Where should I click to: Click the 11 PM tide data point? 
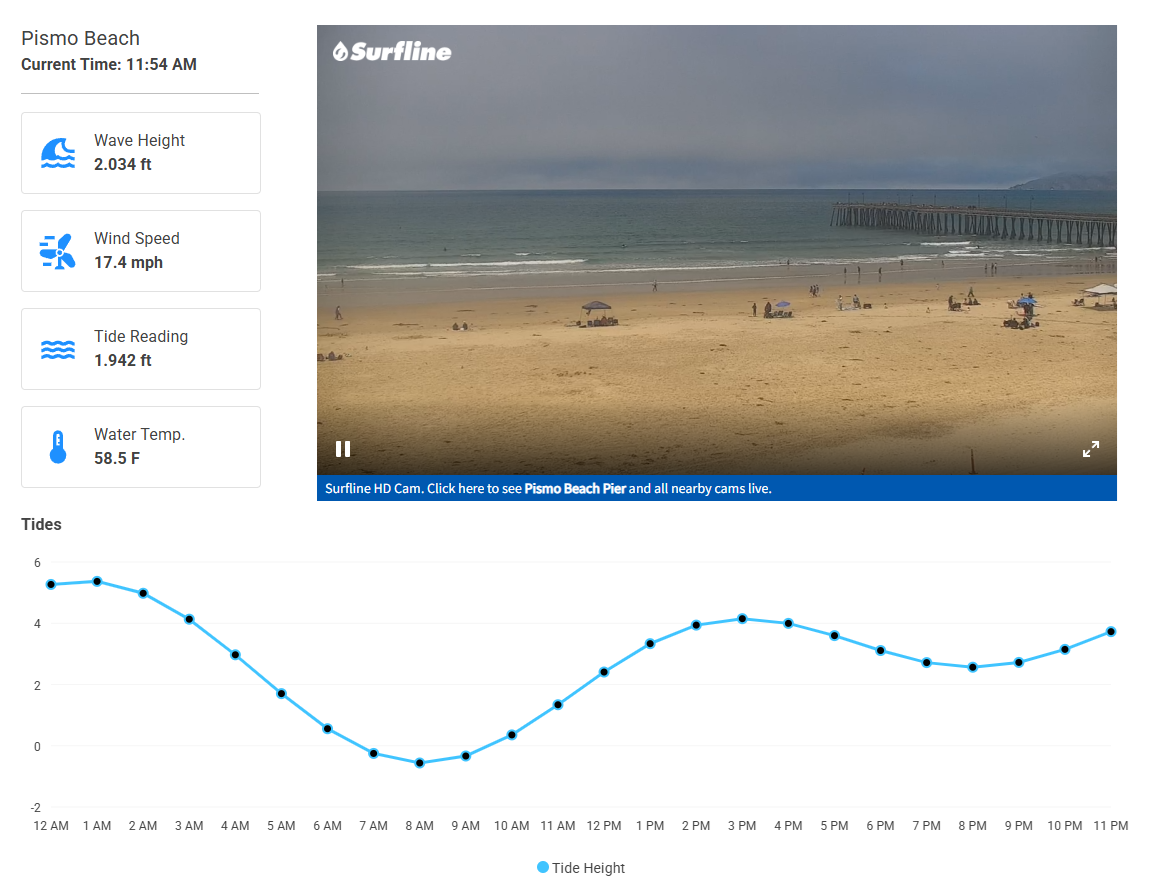click(1111, 632)
